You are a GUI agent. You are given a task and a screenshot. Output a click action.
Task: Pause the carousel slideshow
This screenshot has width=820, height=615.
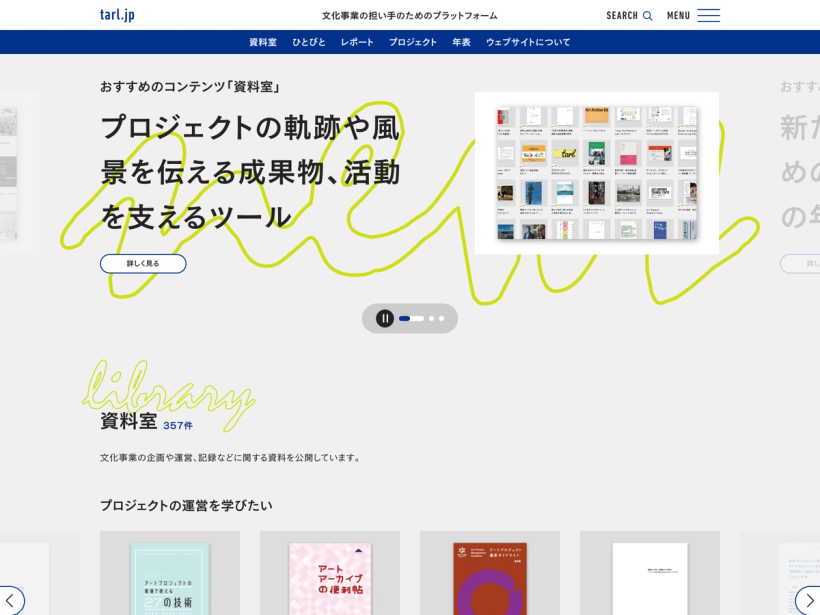pos(385,318)
